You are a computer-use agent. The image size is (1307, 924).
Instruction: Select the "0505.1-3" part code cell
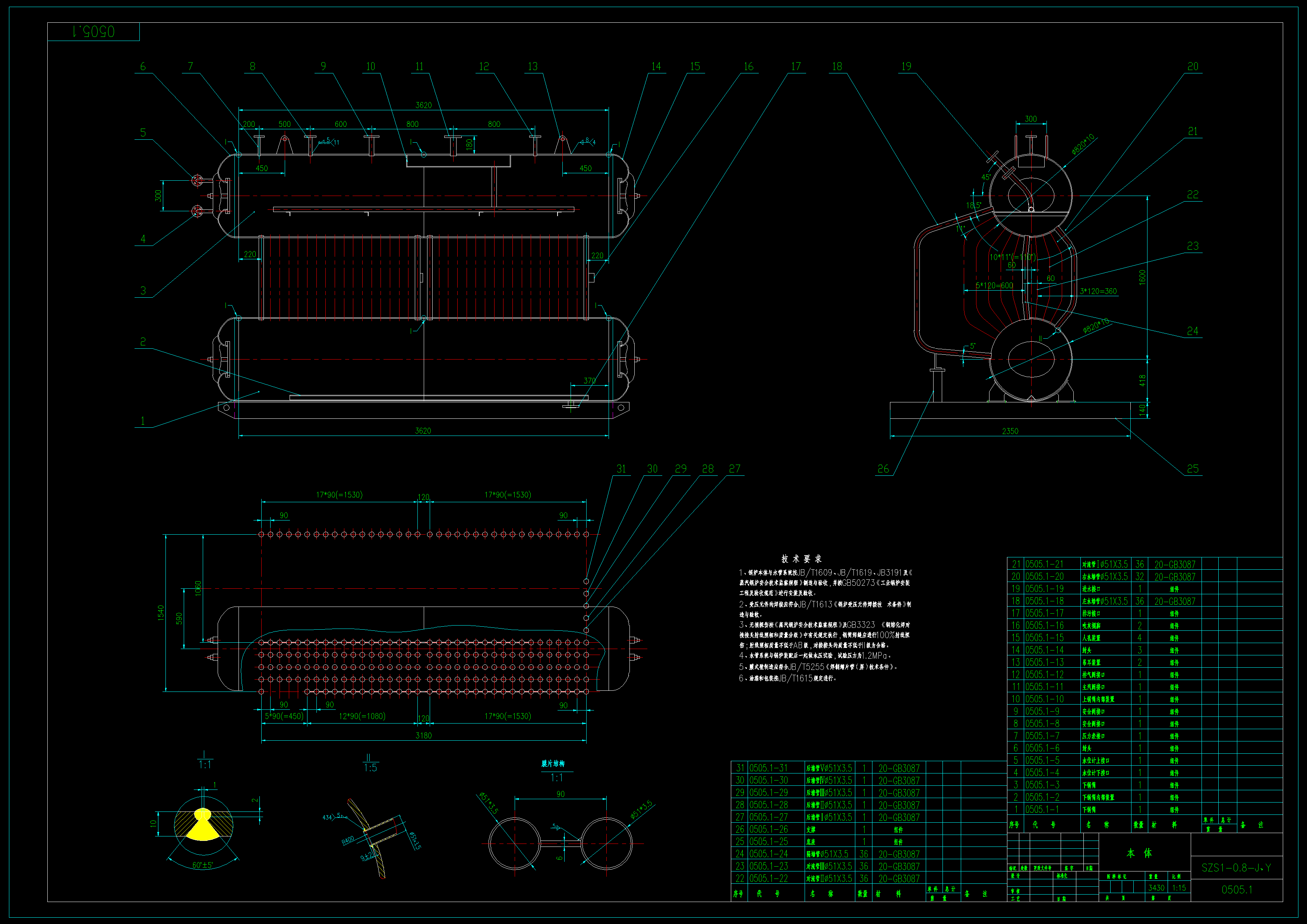tap(1042, 785)
